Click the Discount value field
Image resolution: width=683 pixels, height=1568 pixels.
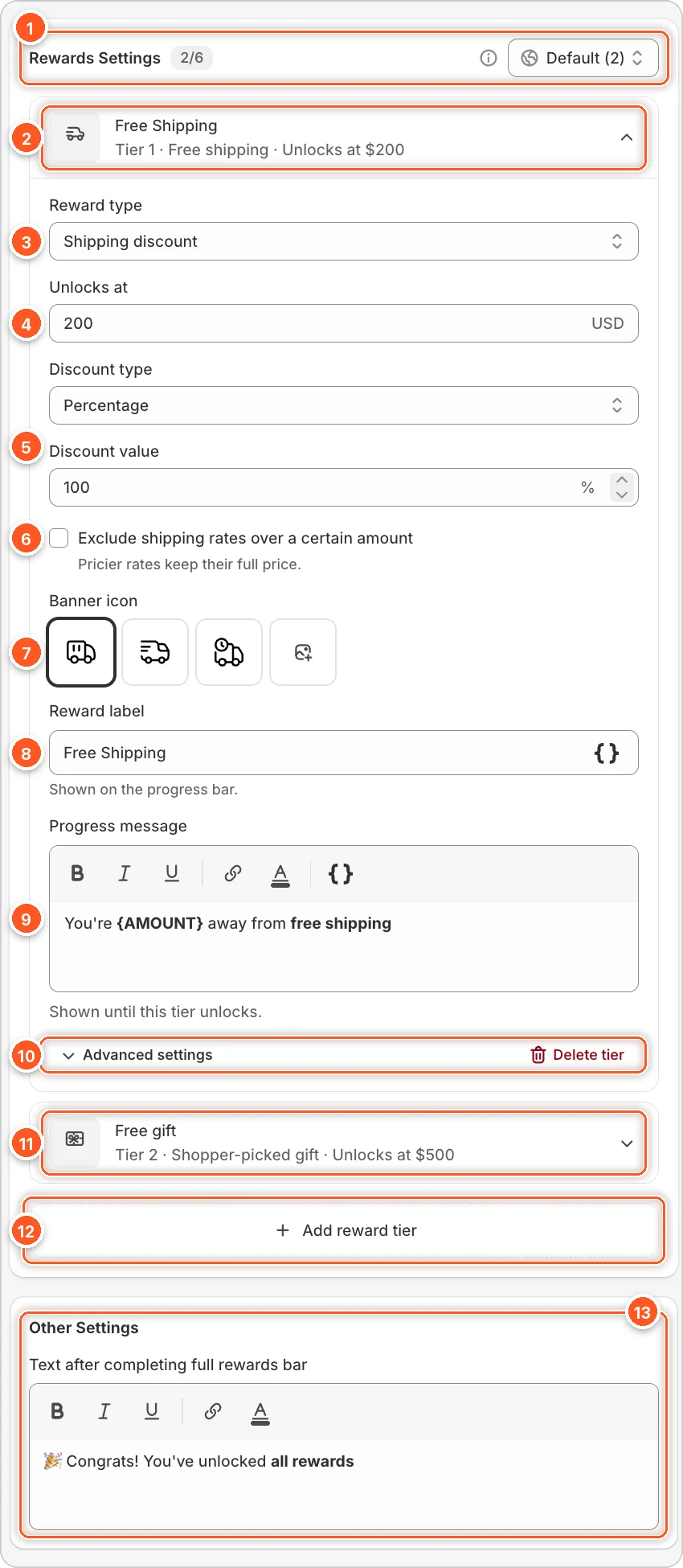click(344, 487)
